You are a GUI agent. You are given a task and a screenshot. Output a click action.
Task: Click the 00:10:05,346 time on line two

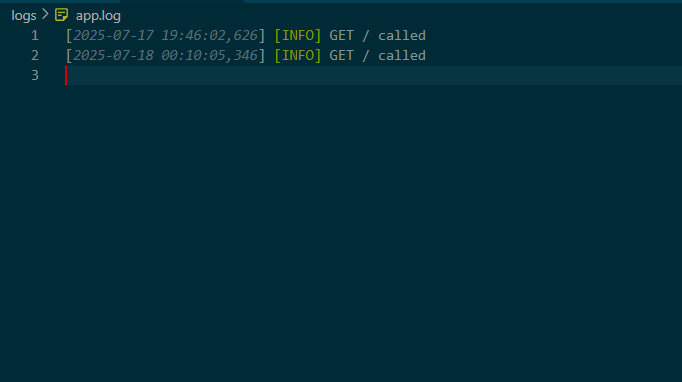coord(210,56)
